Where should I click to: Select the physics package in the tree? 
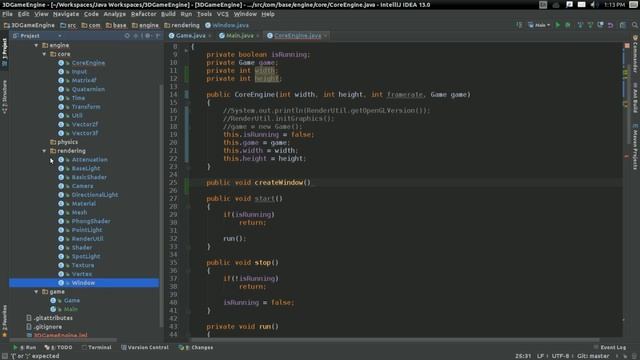(67, 142)
